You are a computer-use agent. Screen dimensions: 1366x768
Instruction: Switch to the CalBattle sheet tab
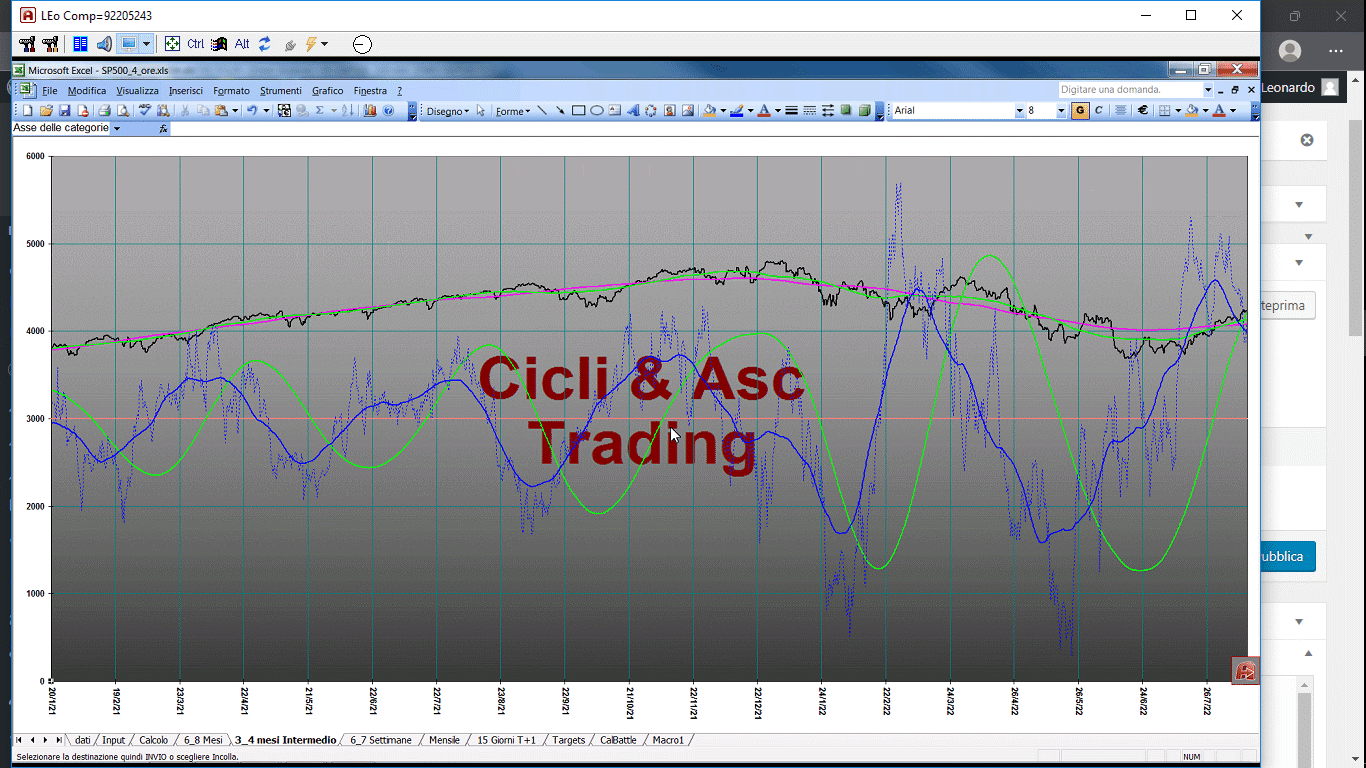coord(618,740)
